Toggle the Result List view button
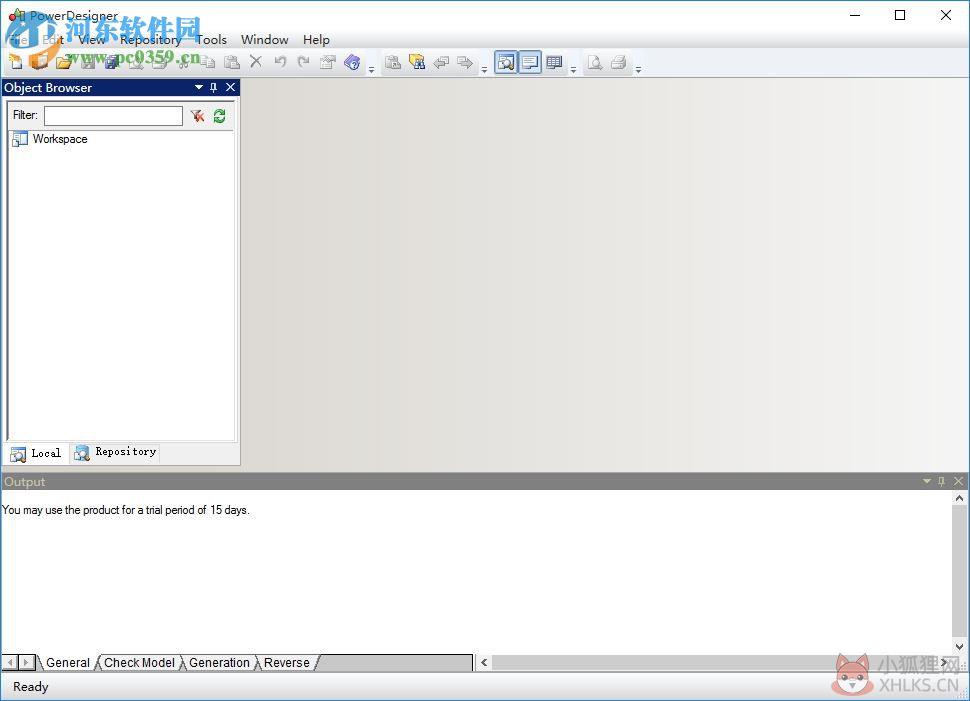 click(x=554, y=62)
